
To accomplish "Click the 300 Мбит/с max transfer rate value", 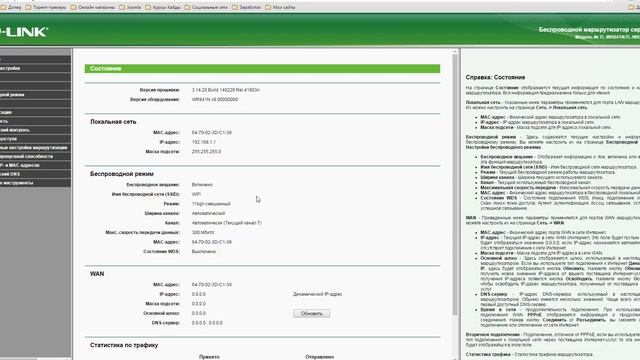I will (x=203, y=232).
